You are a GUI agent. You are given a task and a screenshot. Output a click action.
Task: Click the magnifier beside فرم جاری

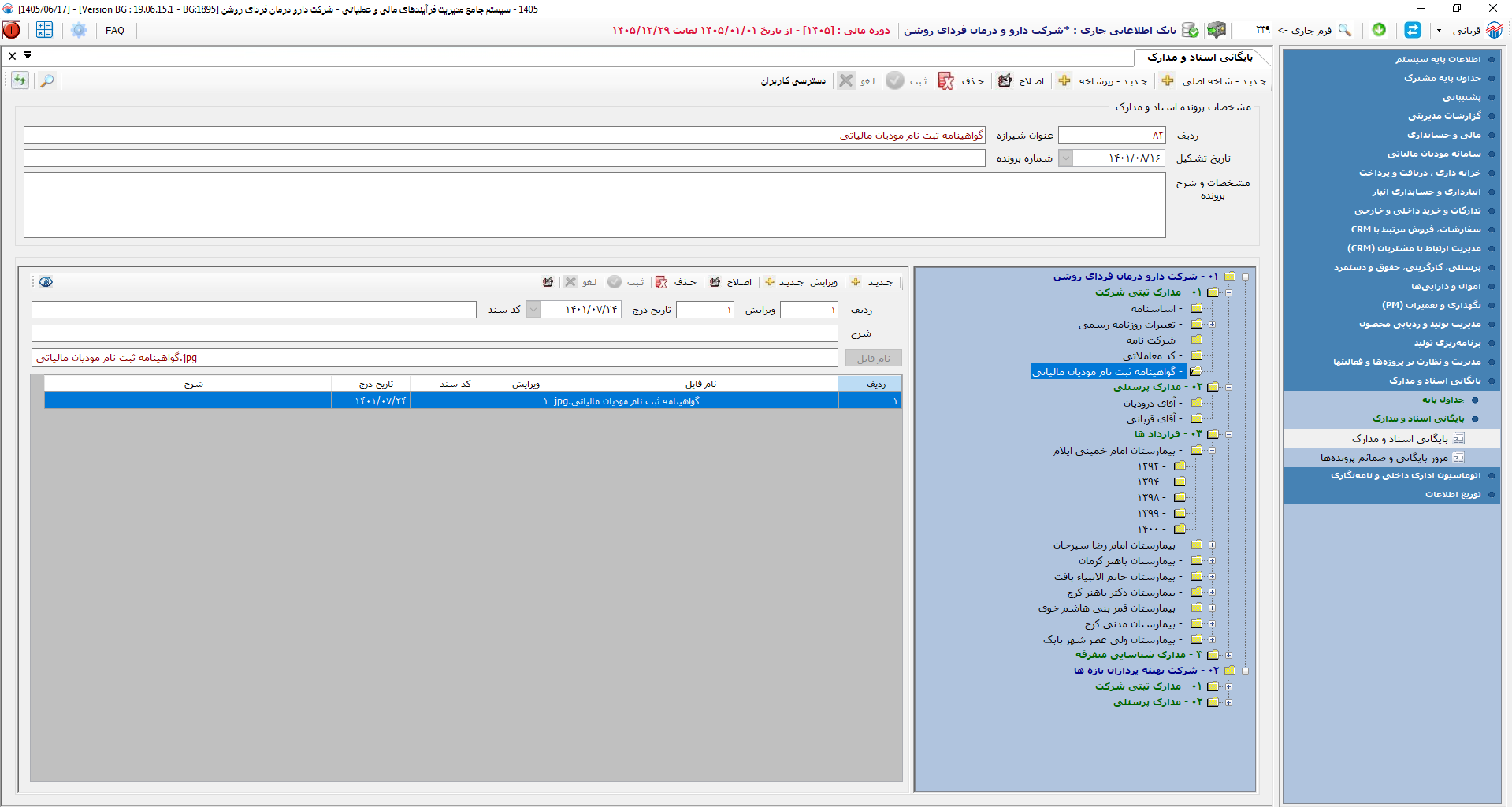click(1344, 30)
